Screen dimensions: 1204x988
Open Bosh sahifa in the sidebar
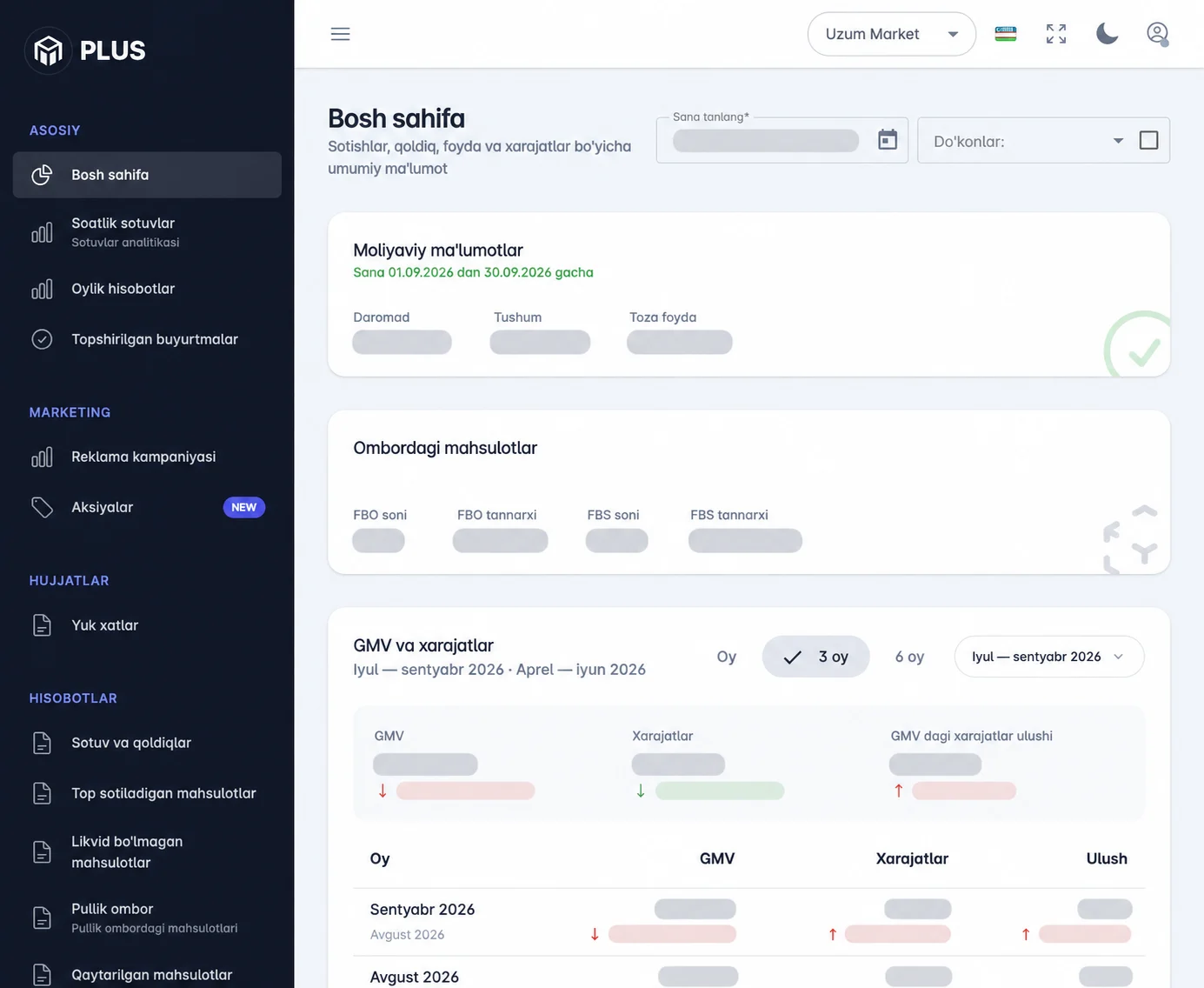(147, 175)
